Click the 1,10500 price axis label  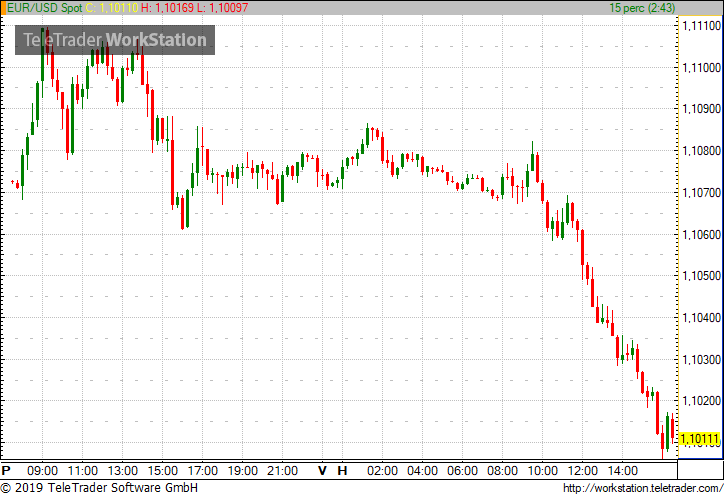pos(701,276)
